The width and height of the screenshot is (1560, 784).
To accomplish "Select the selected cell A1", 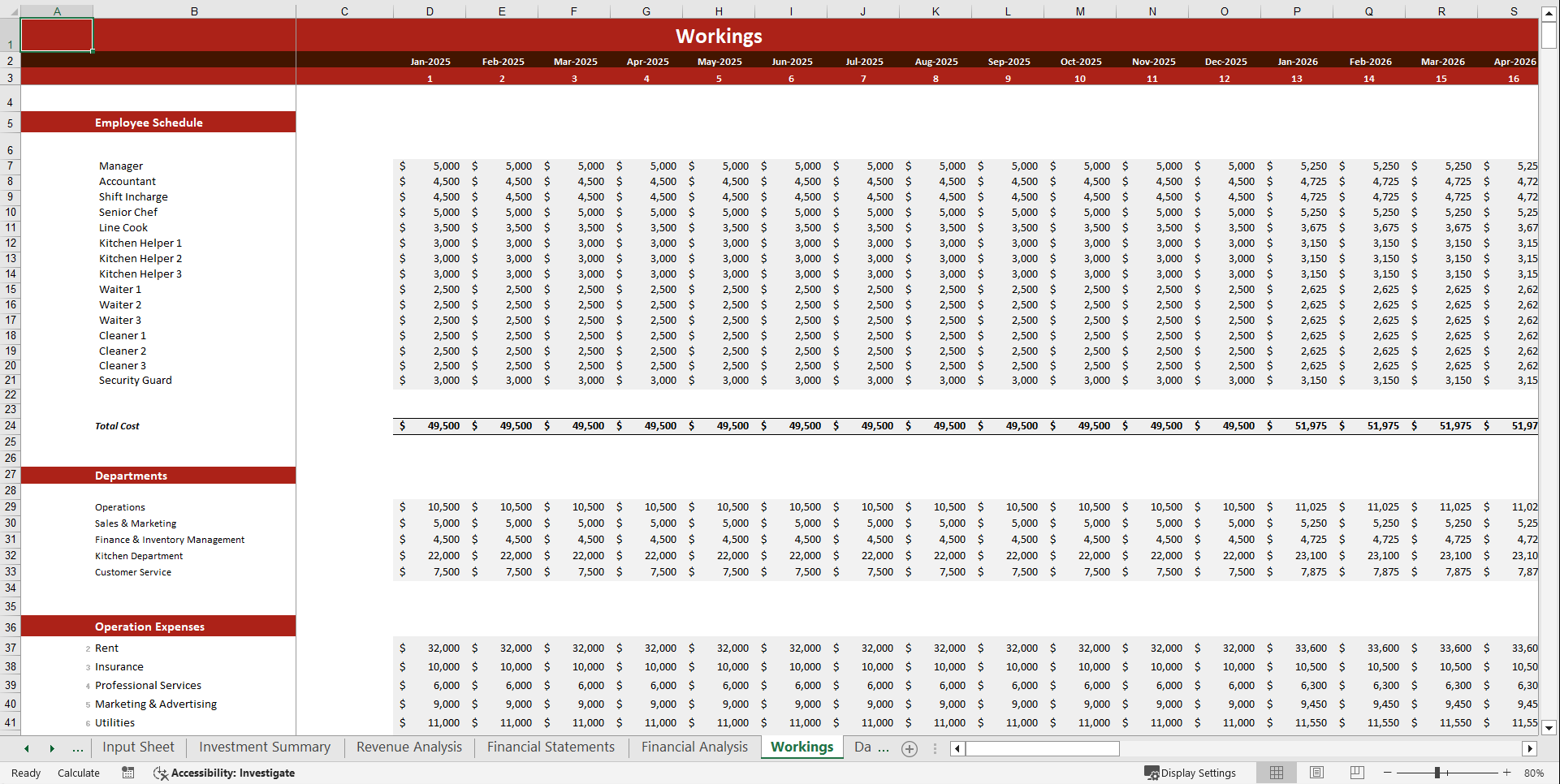I will [x=57, y=35].
